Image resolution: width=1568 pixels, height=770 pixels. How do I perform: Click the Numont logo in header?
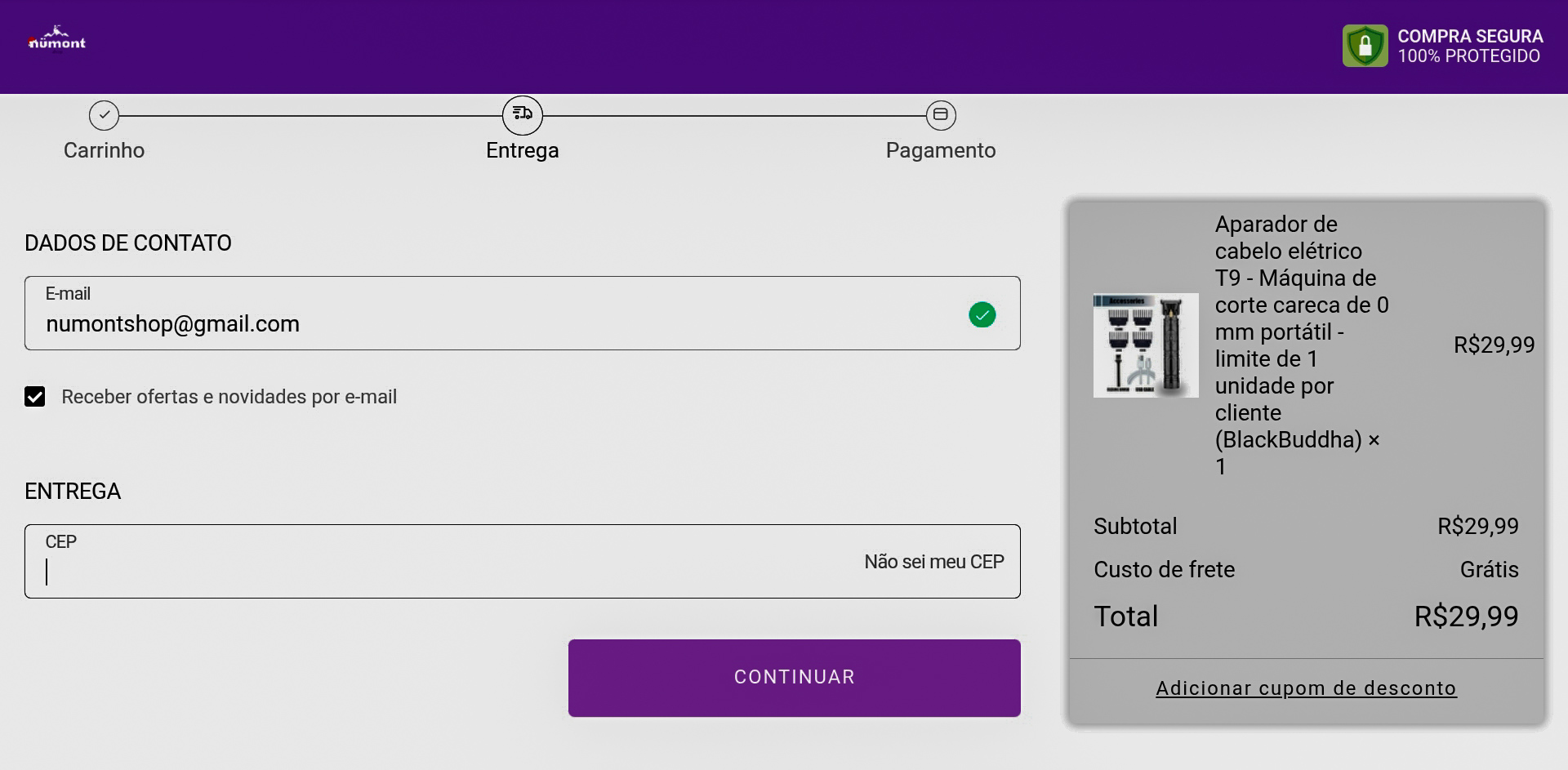56,38
